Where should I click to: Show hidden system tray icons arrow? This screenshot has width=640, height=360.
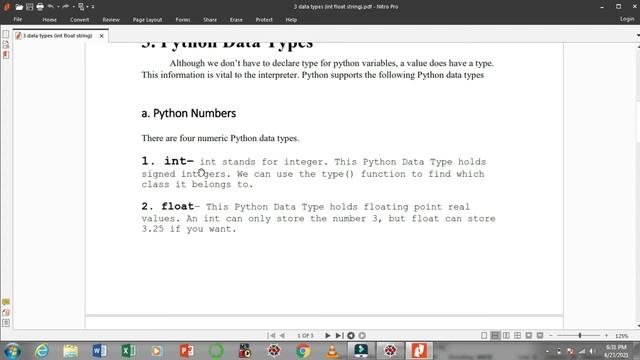547,351
